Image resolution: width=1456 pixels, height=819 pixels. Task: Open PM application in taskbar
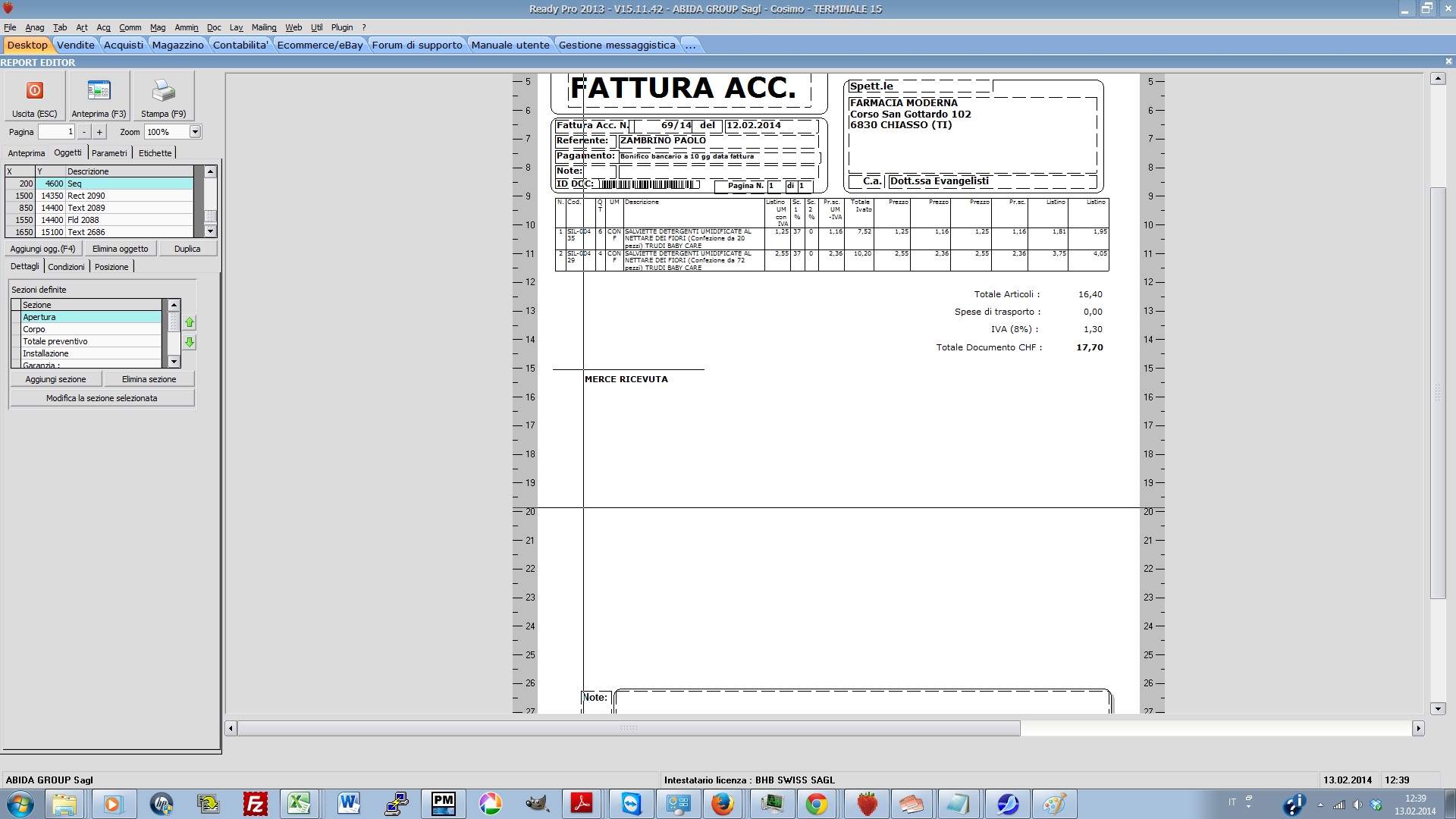click(x=443, y=804)
